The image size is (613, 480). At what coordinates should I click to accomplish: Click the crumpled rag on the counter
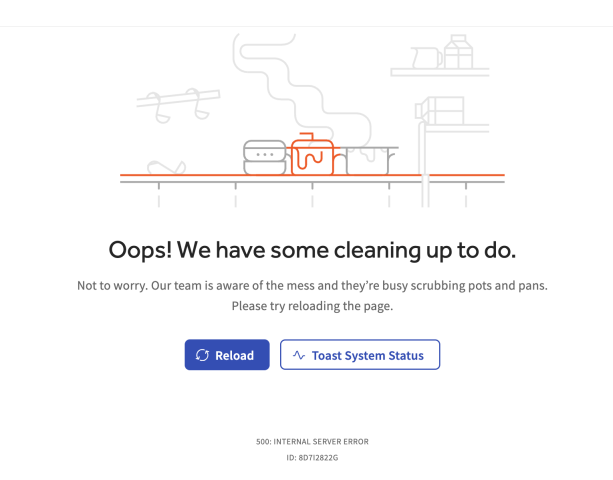166,167
